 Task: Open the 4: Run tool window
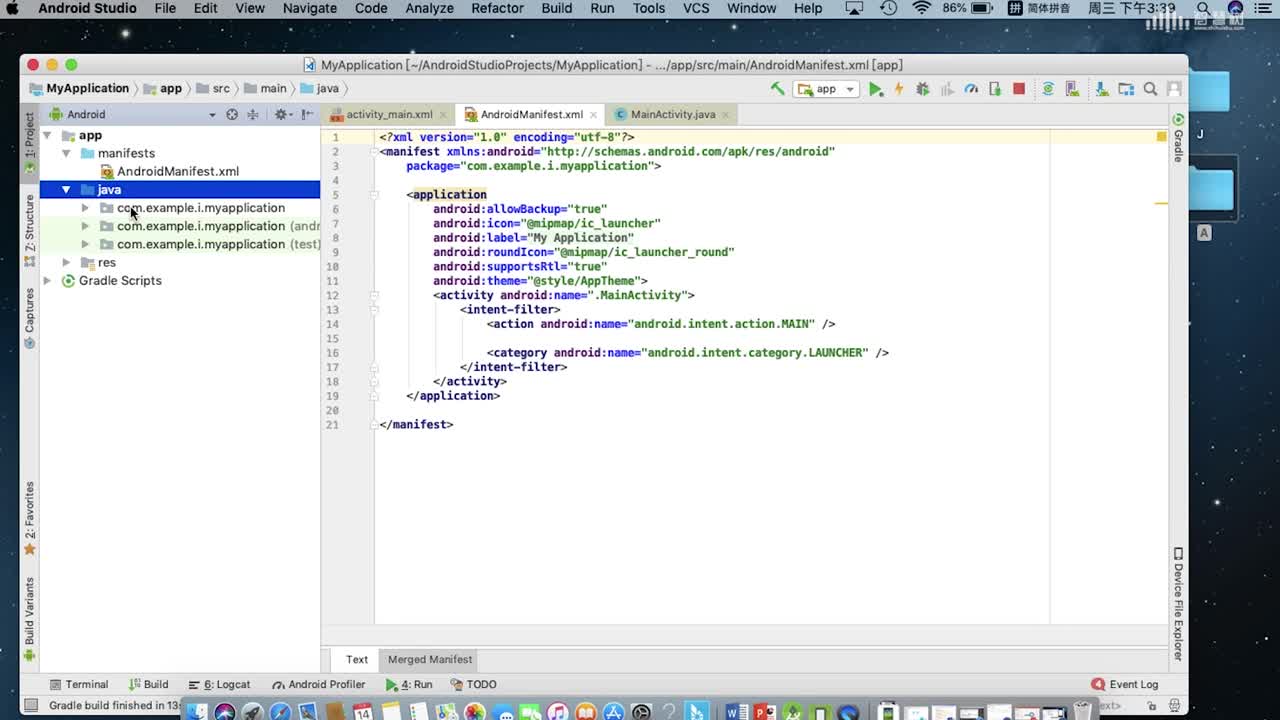point(409,685)
